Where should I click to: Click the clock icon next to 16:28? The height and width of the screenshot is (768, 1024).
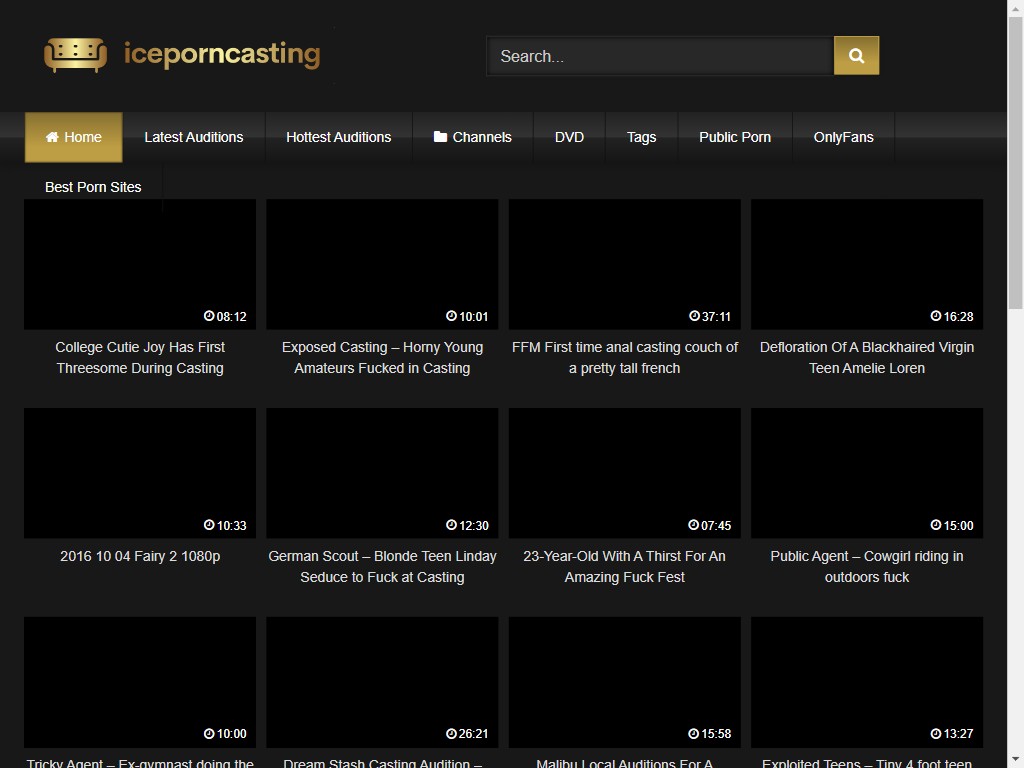click(x=936, y=316)
